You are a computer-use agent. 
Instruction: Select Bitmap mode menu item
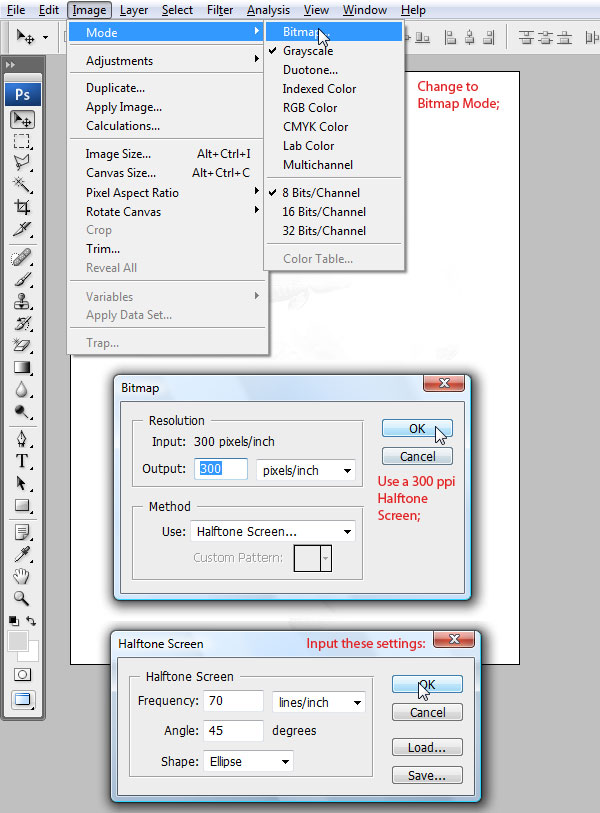(x=334, y=32)
